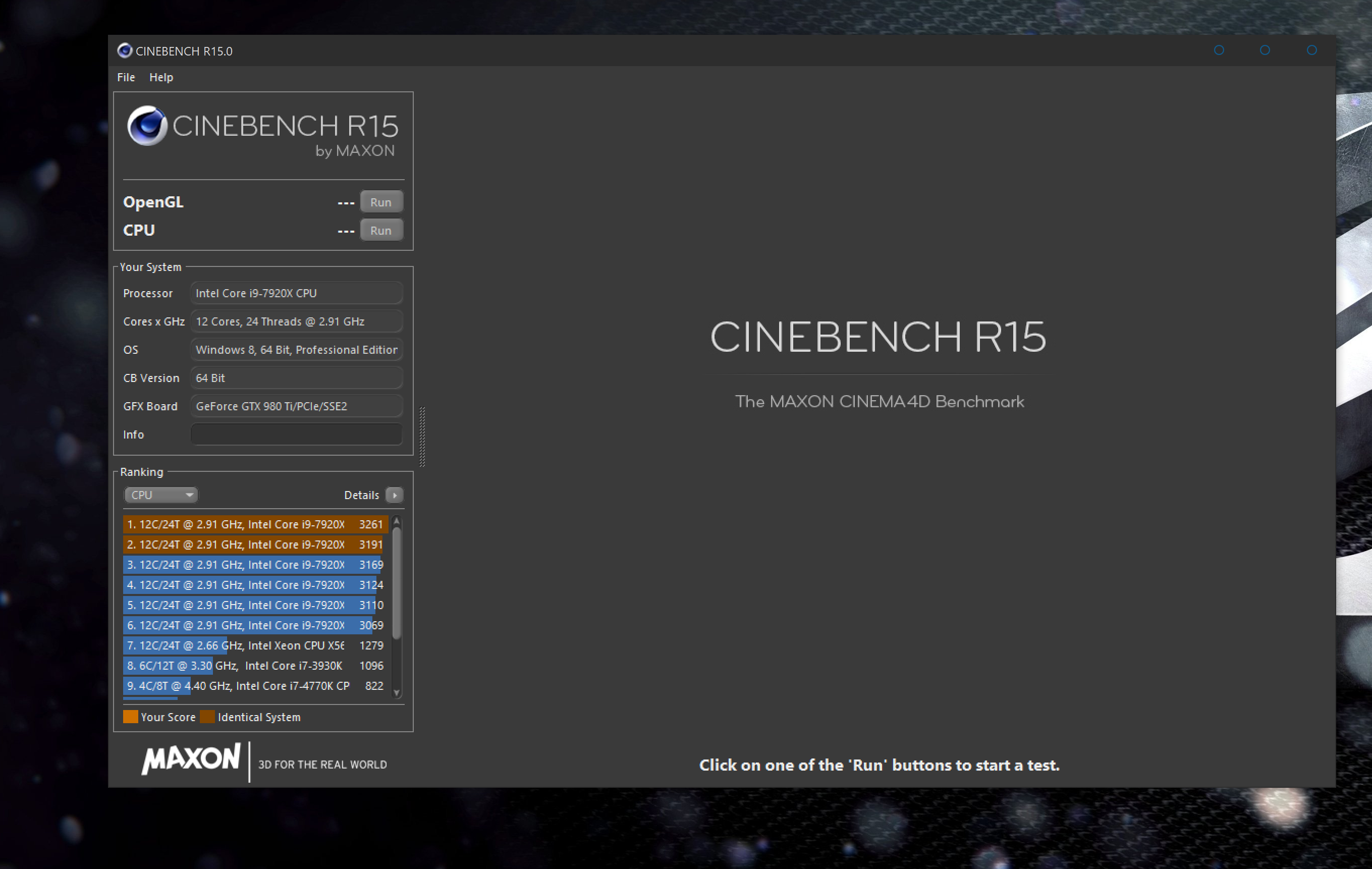The height and width of the screenshot is (869, 1372).
Task: Click the ranking scroll down arrow
Action: (397, 693)
